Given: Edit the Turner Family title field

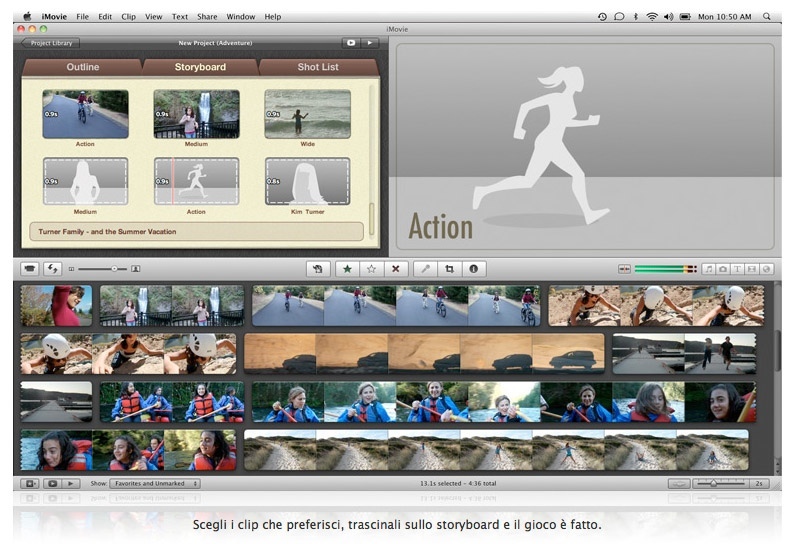Looking at the screenshot, I should (196, 231).
